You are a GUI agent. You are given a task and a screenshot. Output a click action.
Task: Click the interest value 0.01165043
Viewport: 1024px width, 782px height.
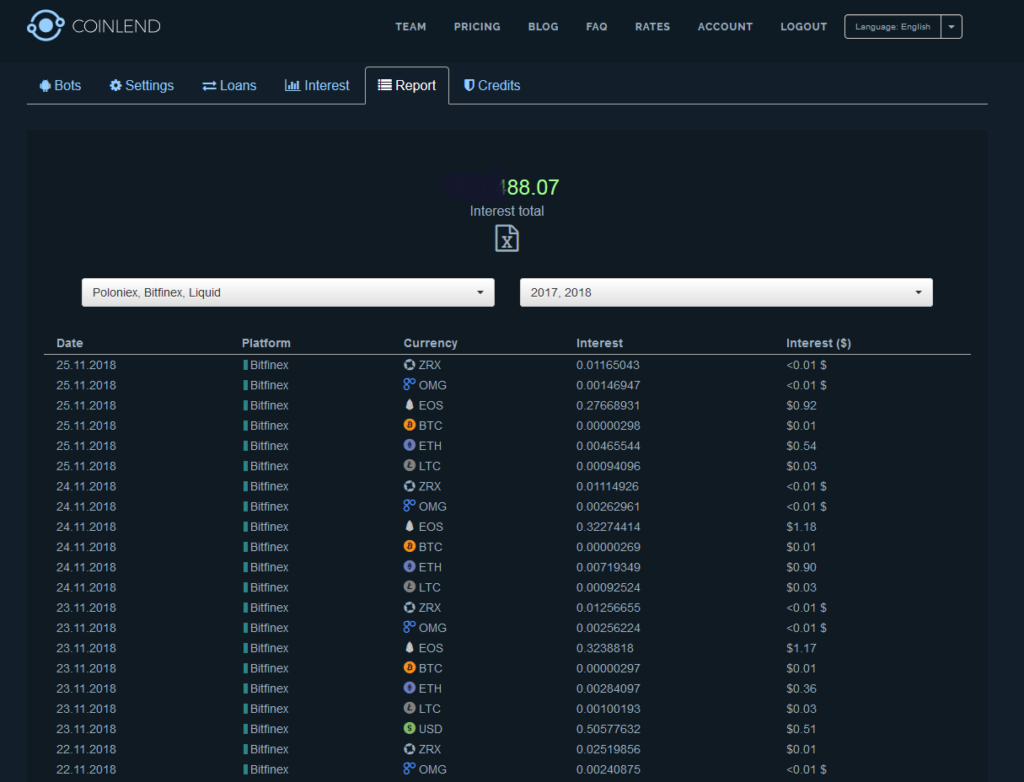[x=608, y=365]
